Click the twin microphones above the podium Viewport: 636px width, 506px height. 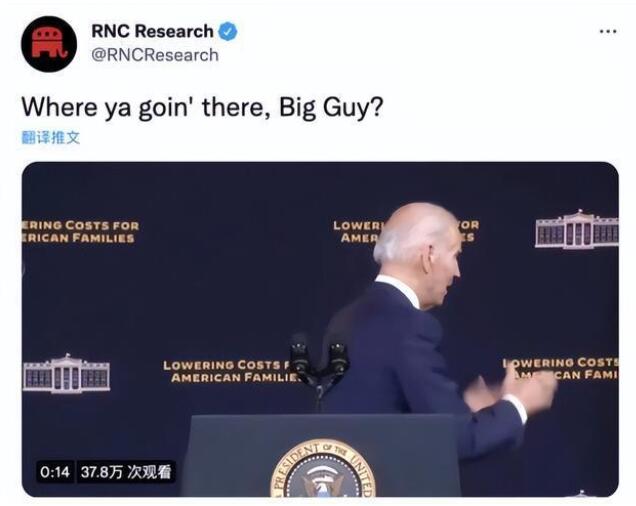point(320,367)
